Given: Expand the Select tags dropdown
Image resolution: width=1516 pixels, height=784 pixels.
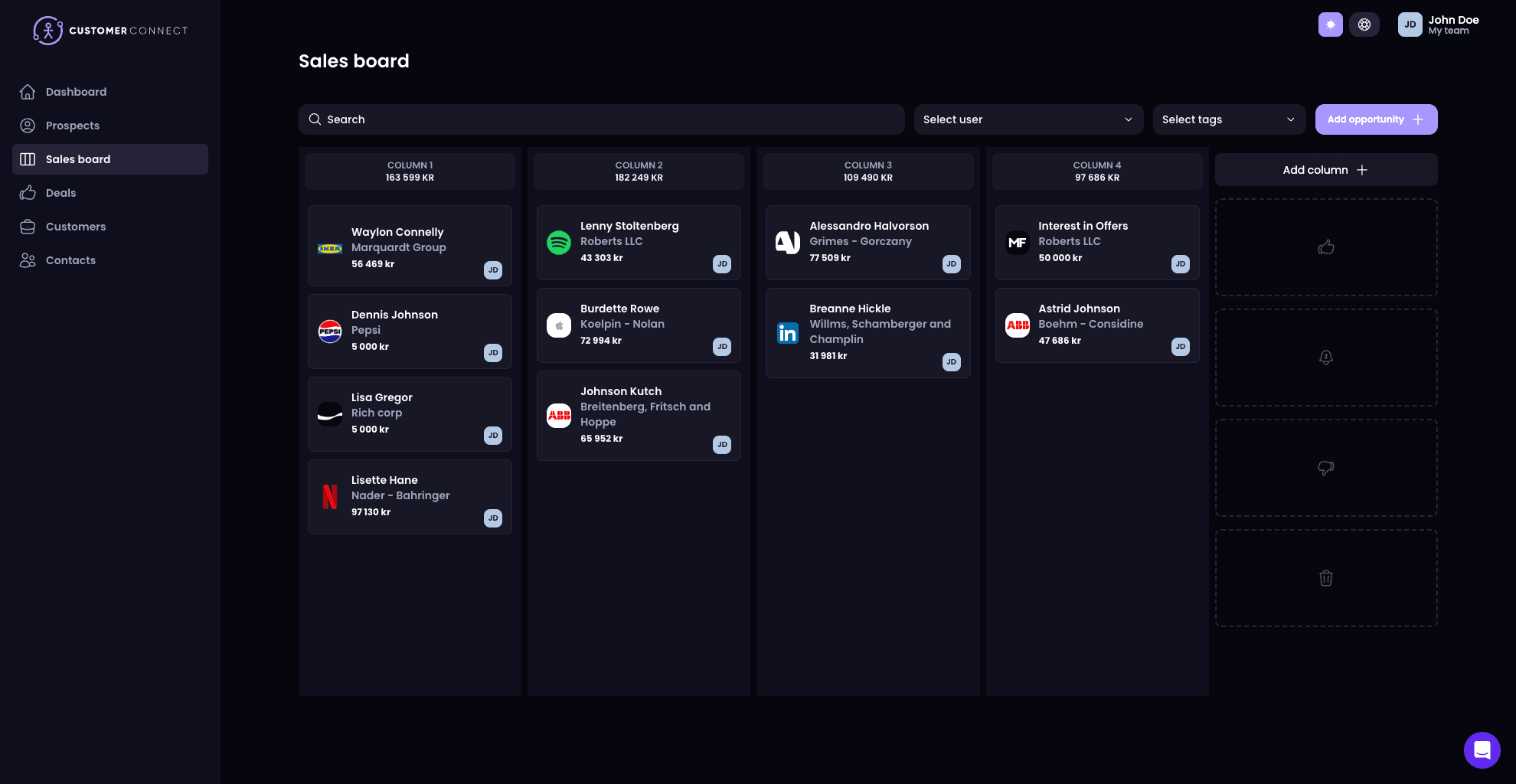Looking at the screenshot, I should coord(1229,119).
